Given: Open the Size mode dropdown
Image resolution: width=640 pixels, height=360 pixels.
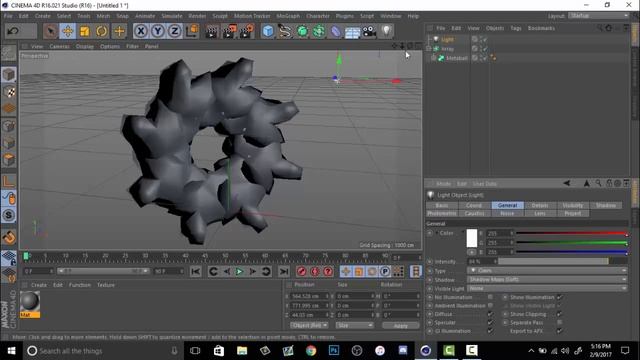Looking at the screenshot, I should point(354,325).
